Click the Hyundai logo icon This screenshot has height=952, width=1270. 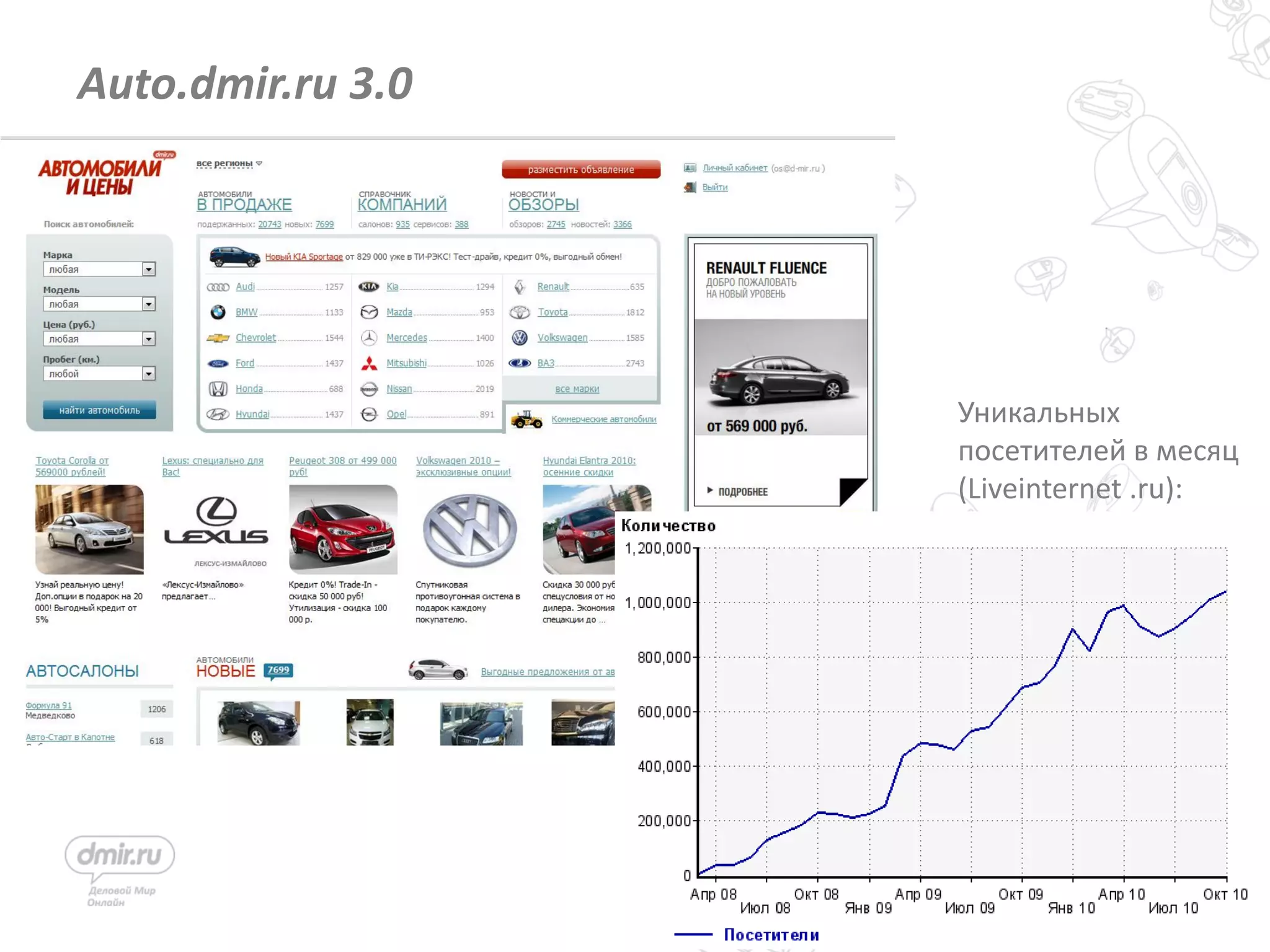(218, 414)
